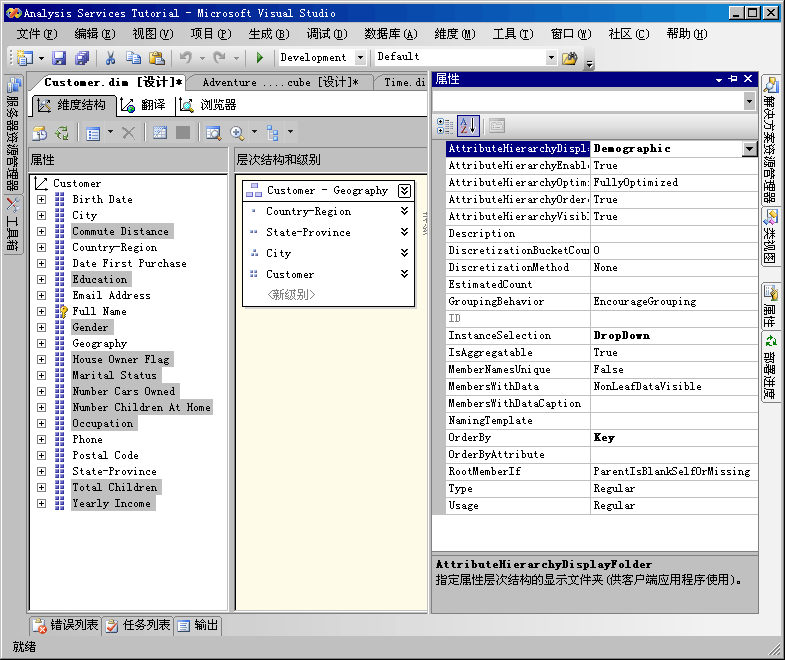
Task: Click the Paste clipboard icon
Action: point(156,58)
